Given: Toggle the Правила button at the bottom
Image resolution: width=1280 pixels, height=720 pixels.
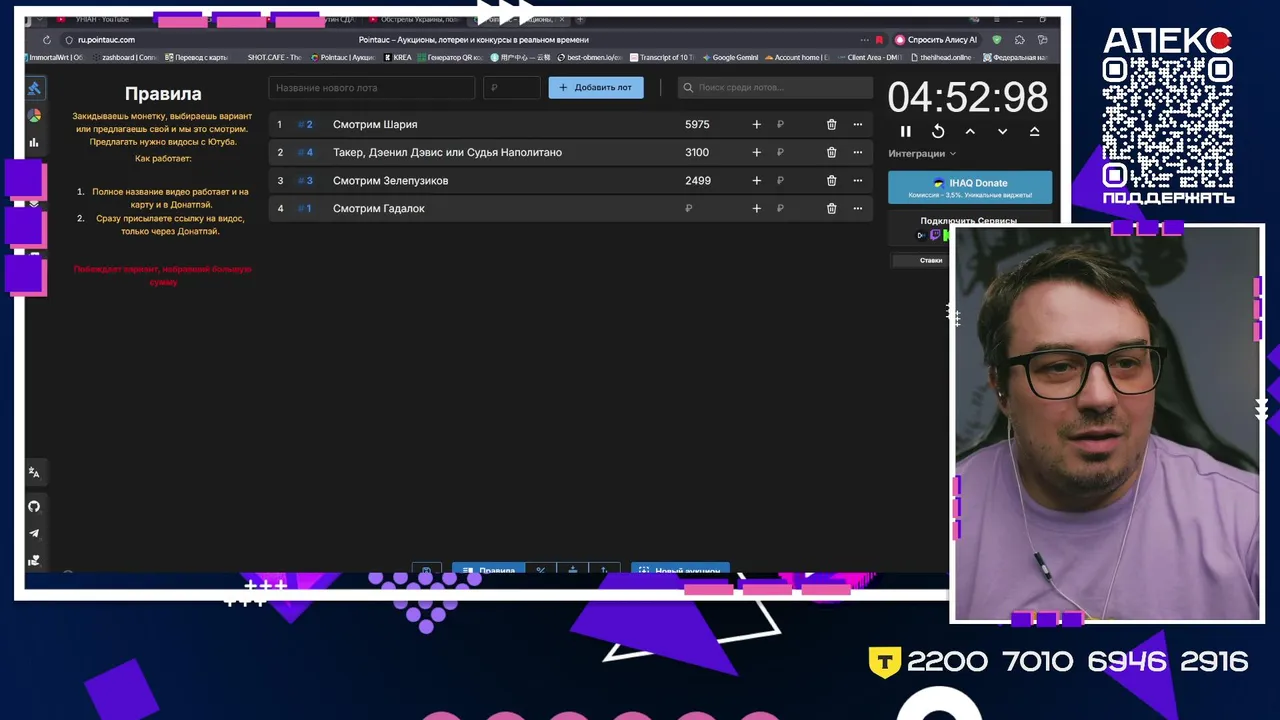Looking at the screenshot, I should tap(488, 569).
